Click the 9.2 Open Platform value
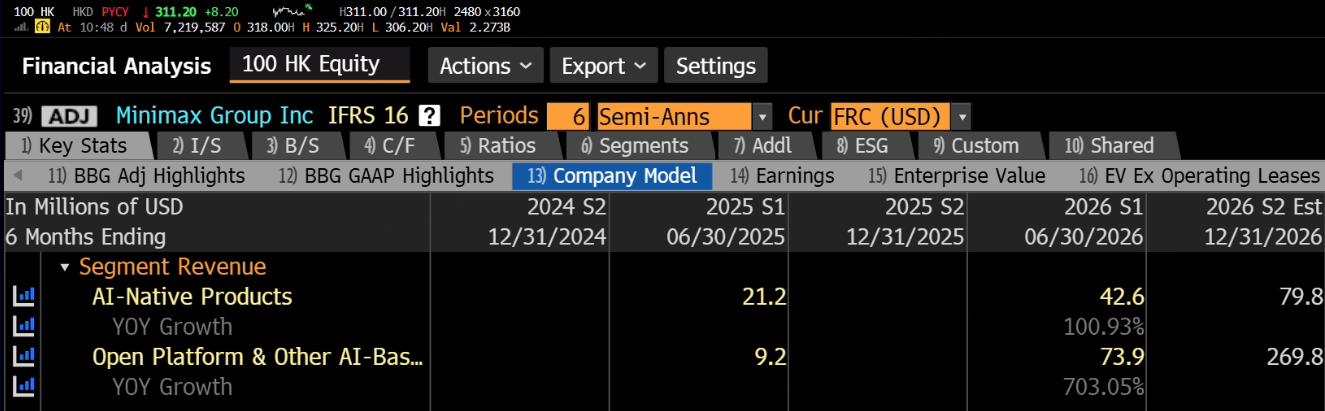This screenshot has height=411, width=1325. click(770, 357)
